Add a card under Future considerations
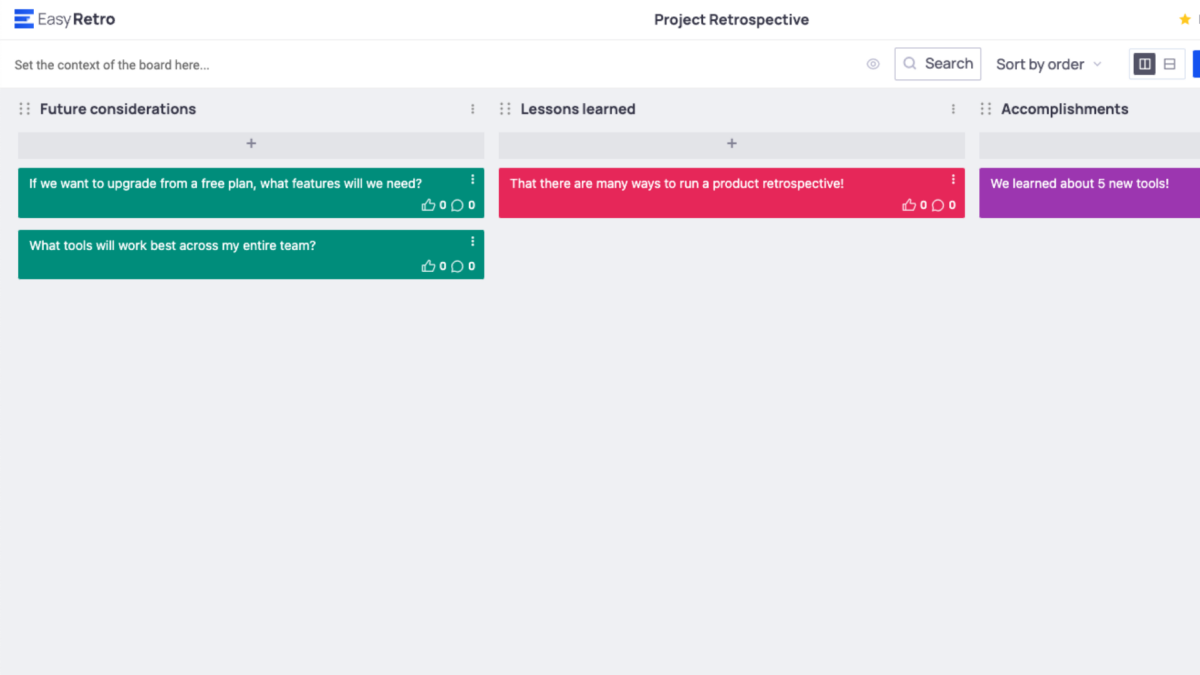This screenshot has height=675, width=1200. click(250, 143)
